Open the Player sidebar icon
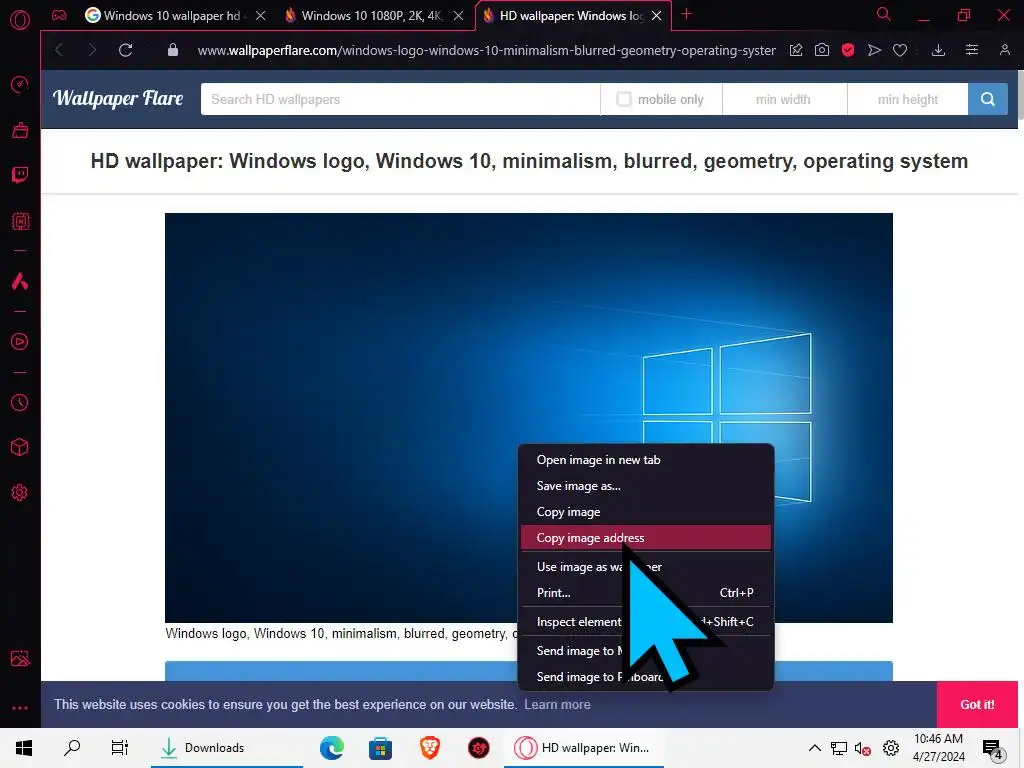This screenshot has height=768, width=1024. pos(20,342)
